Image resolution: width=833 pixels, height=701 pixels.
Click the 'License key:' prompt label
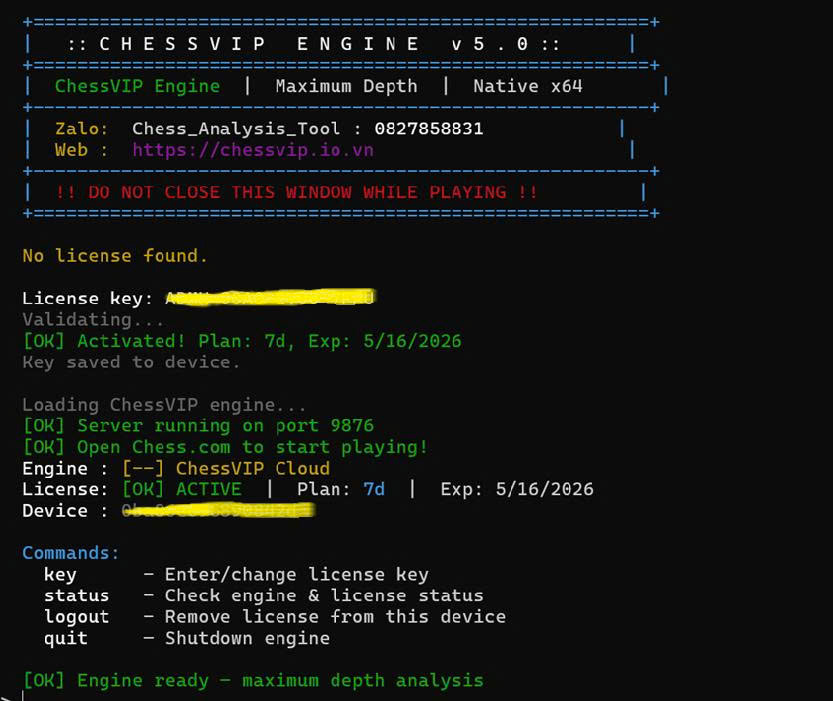point(87,298)
